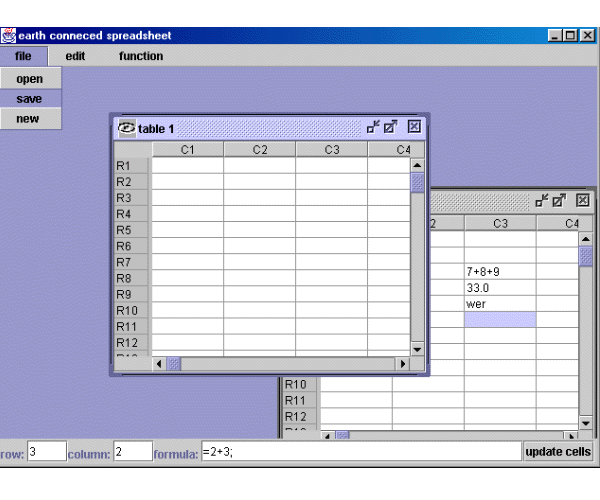This screenshot has width=600, height=500.
Task: Click background table vertical scrollbar thumb
Action: (x=586, y=256)
